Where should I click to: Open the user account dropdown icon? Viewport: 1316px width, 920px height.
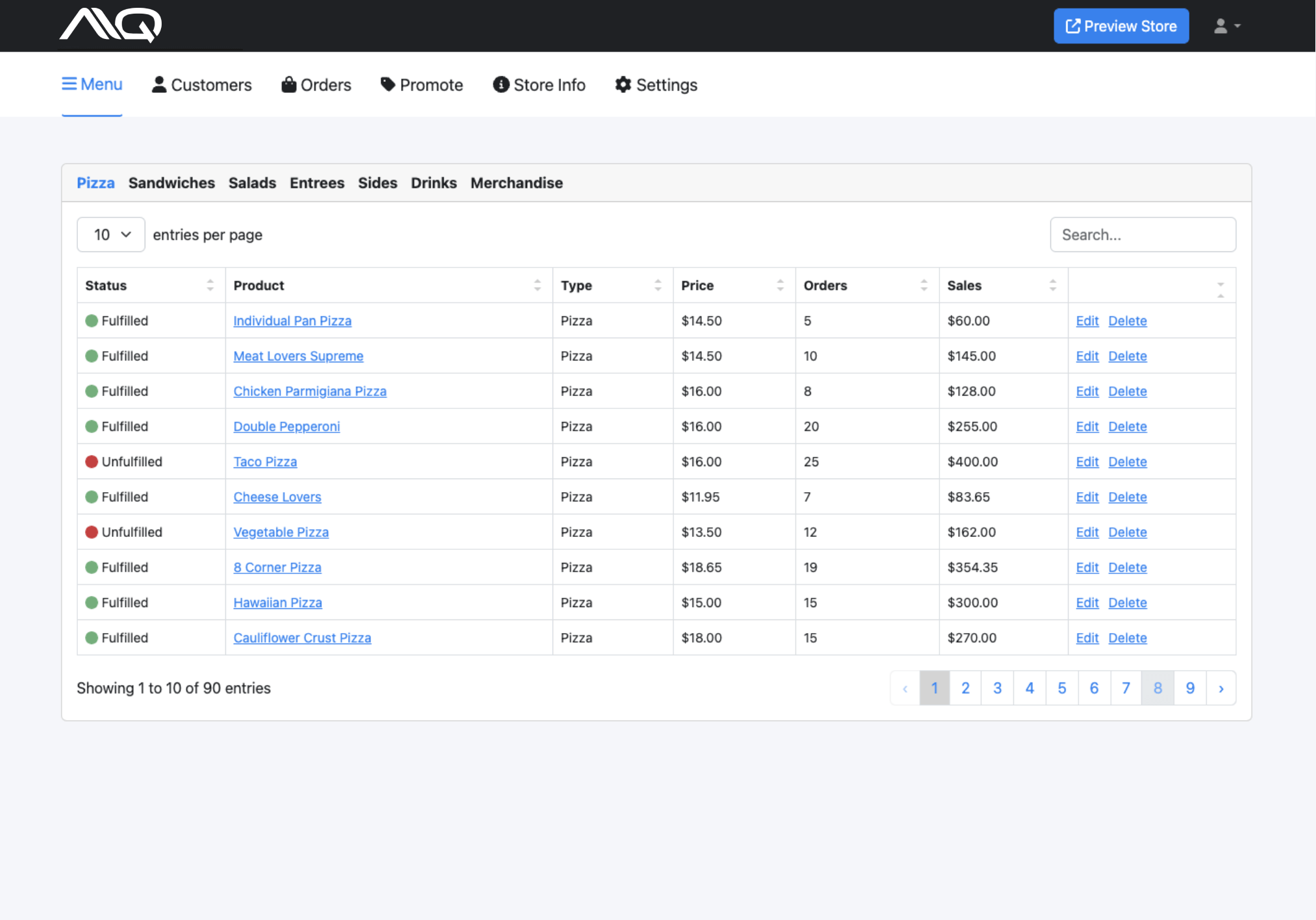(1226, 26)
